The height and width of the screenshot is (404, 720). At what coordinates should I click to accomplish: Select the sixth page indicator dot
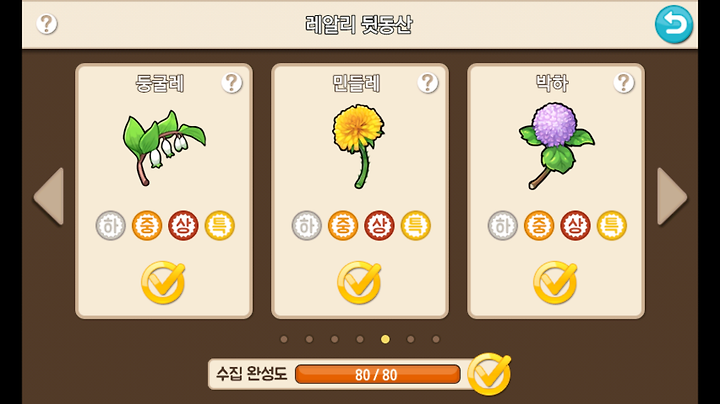tap(411, 339)
